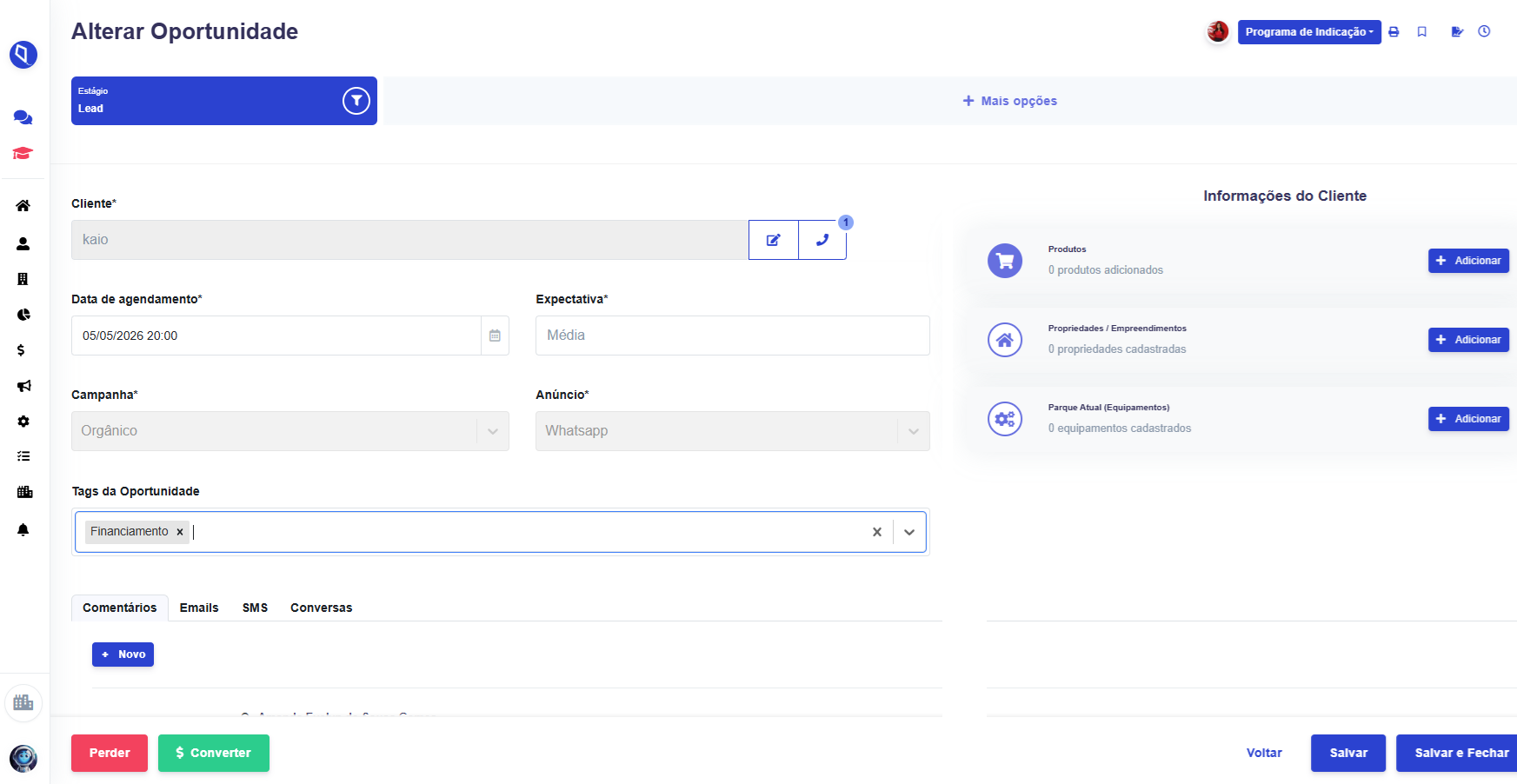Open the Expectativa Média select field
1517x784 pixels.
click(733, 336)
